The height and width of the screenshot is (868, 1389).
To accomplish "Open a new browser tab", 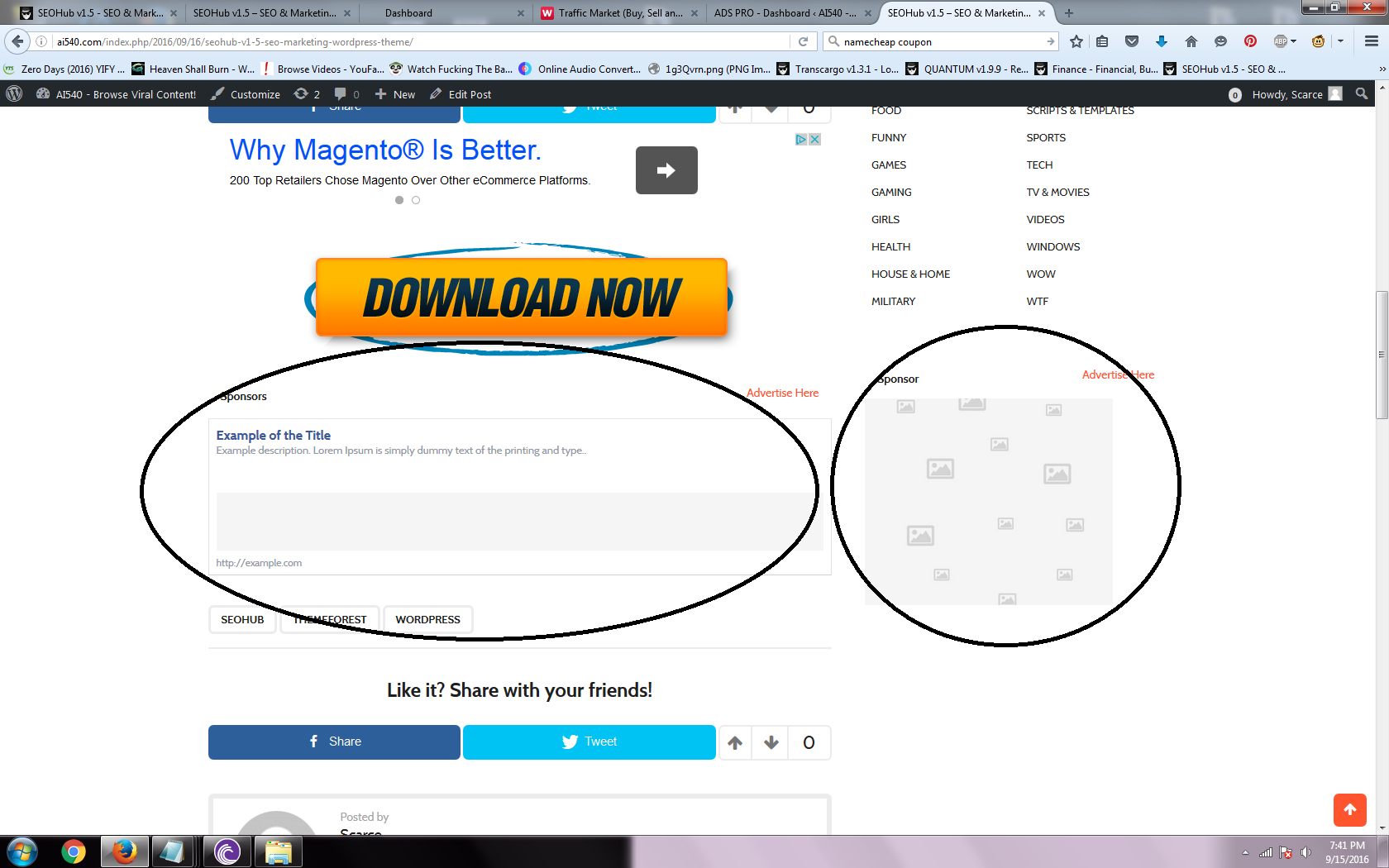I will pos(1069,12).
